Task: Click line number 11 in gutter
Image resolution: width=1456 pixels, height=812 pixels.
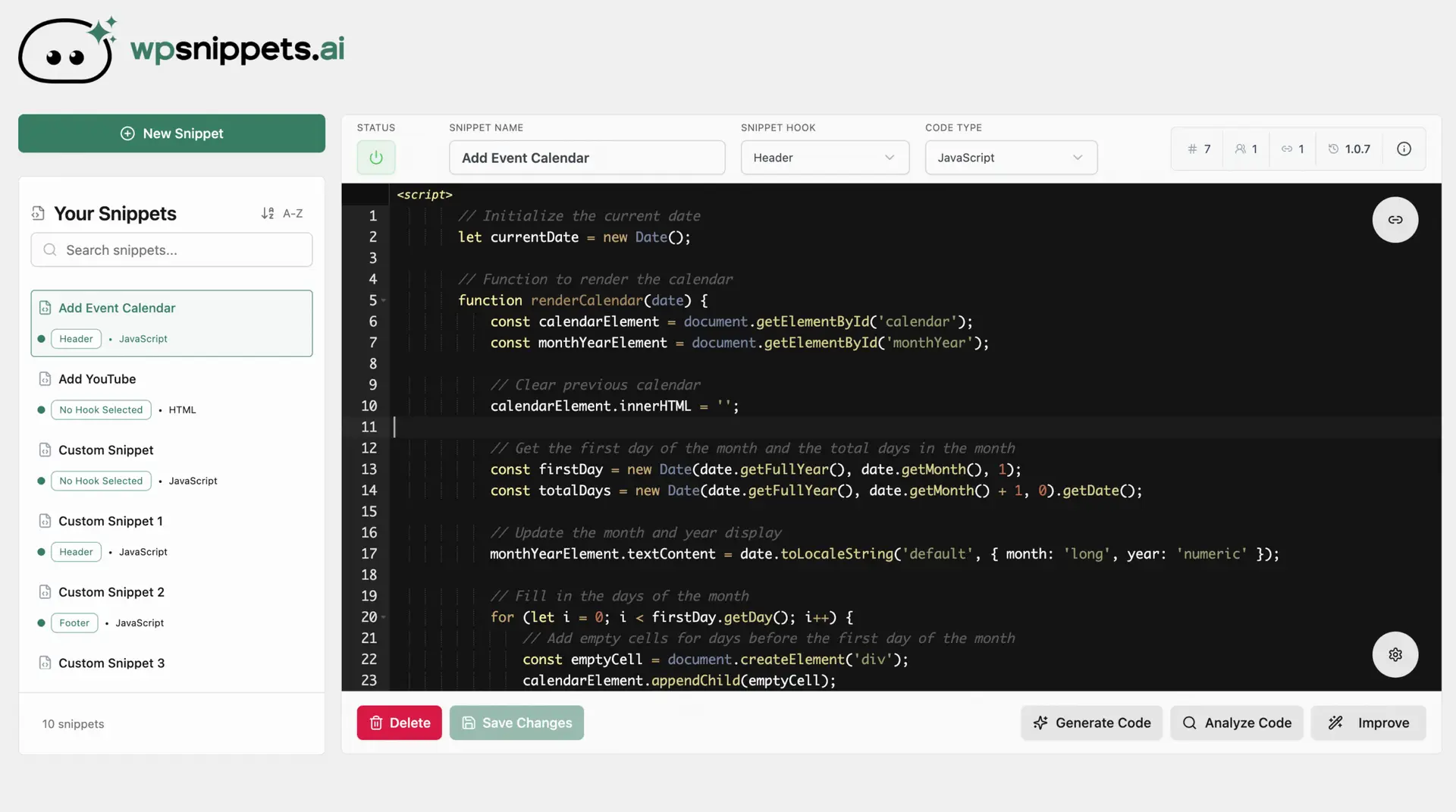Action: (369, 428)
